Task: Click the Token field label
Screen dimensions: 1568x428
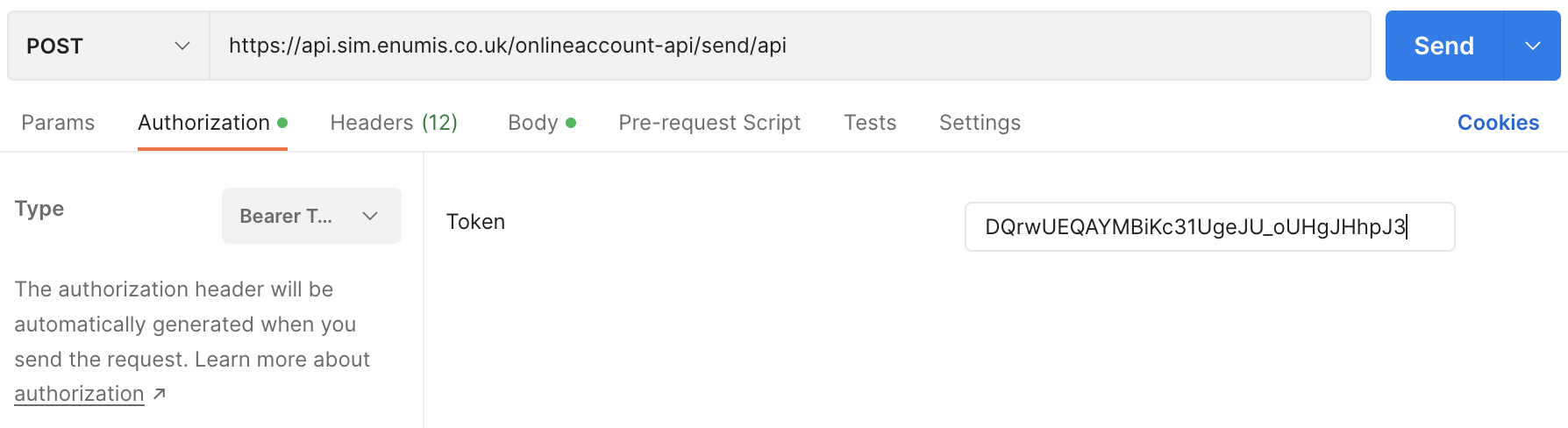Action: (x=475, y=222)
